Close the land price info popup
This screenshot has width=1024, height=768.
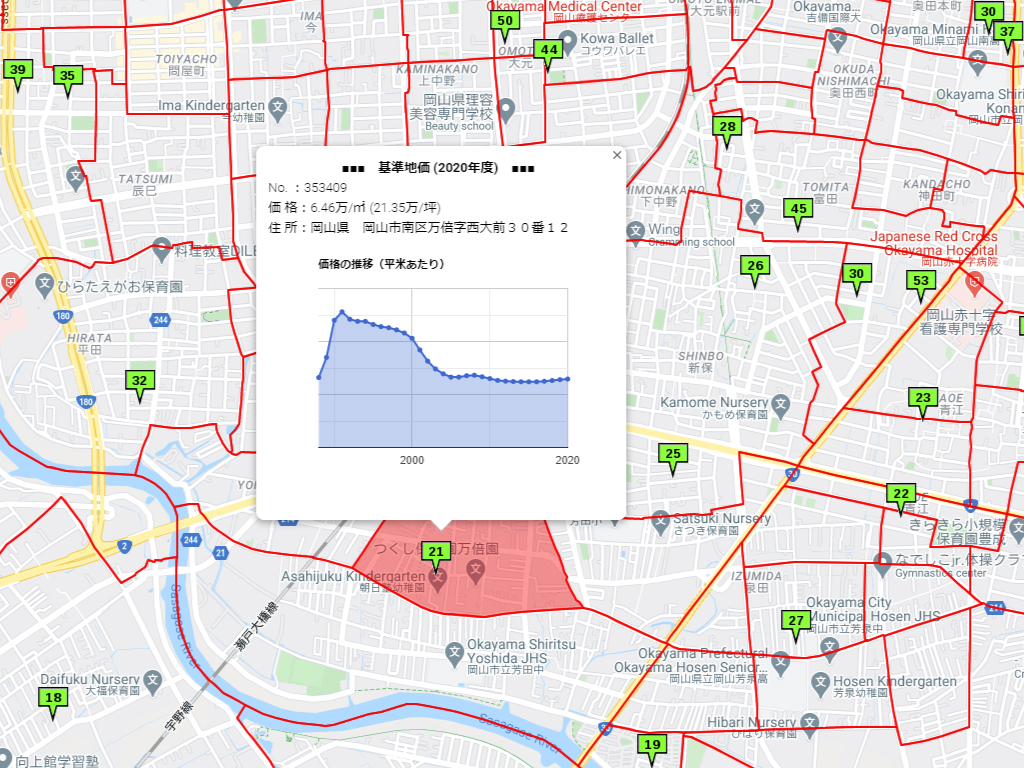(616, 155)
